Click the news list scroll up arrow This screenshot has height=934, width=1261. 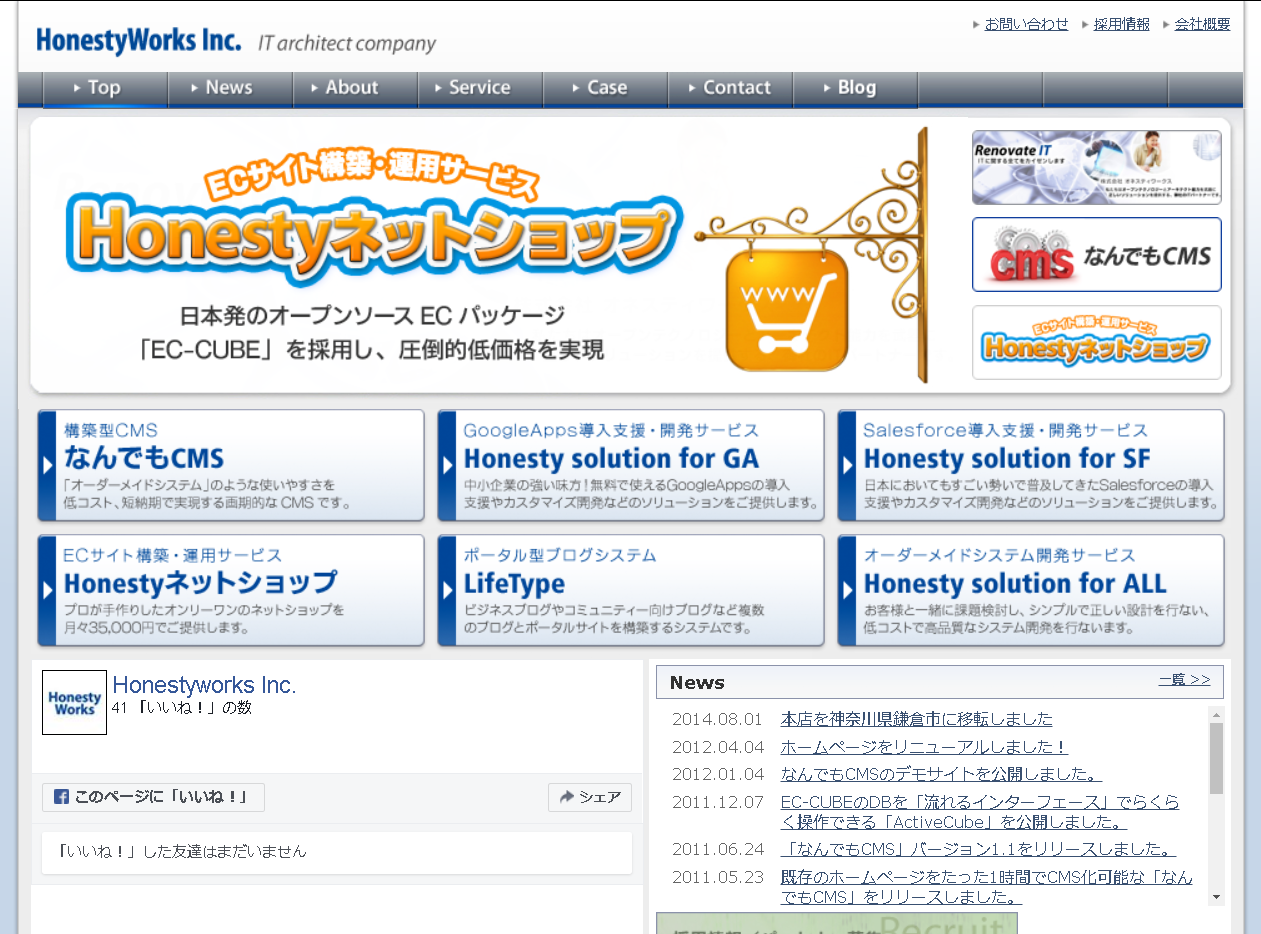coord(1216,714)
